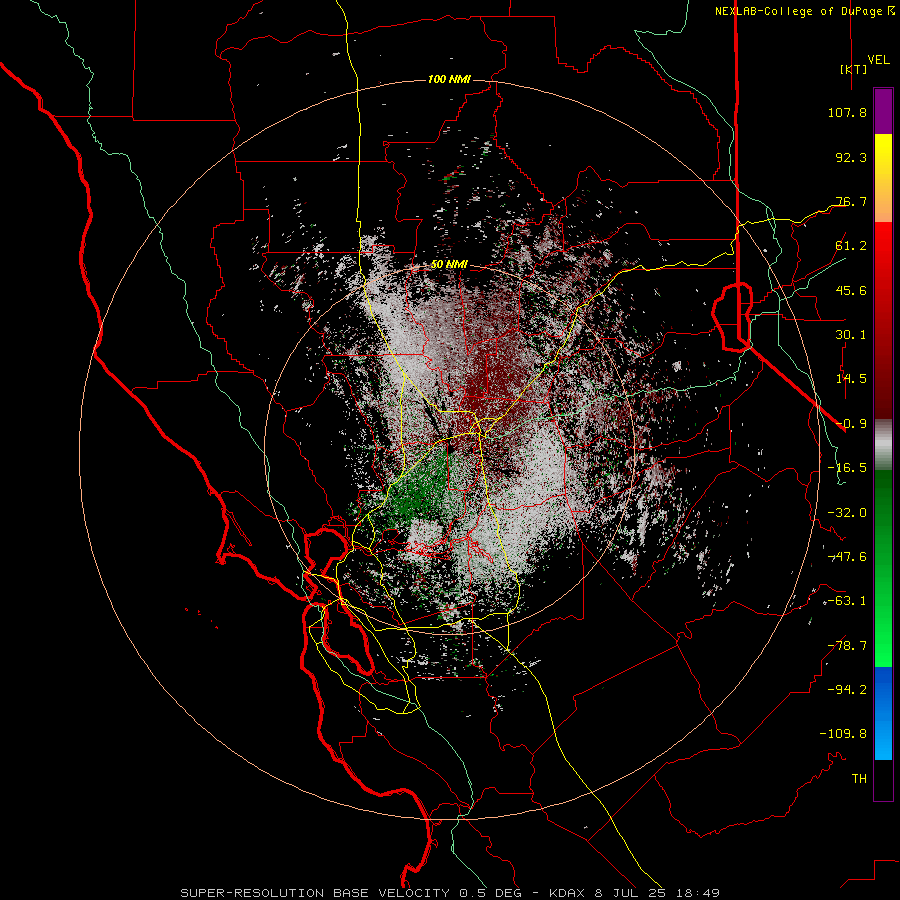Select the 30.1 legend value
The width and height of the screenshot is (900, 900).
coord(851,335)
